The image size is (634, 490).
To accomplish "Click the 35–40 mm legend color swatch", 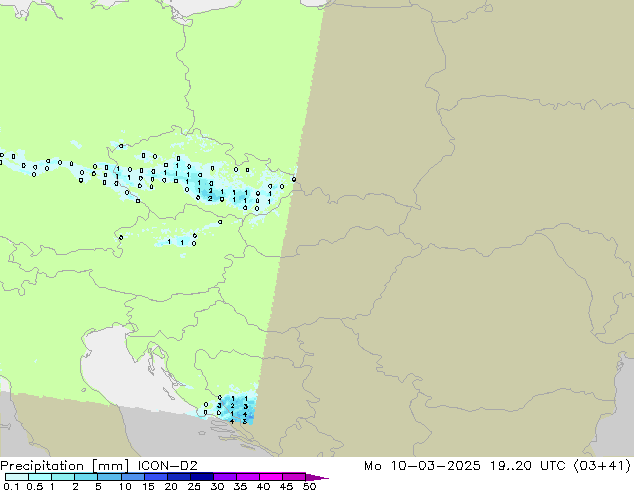I will [x=247, y=477].
